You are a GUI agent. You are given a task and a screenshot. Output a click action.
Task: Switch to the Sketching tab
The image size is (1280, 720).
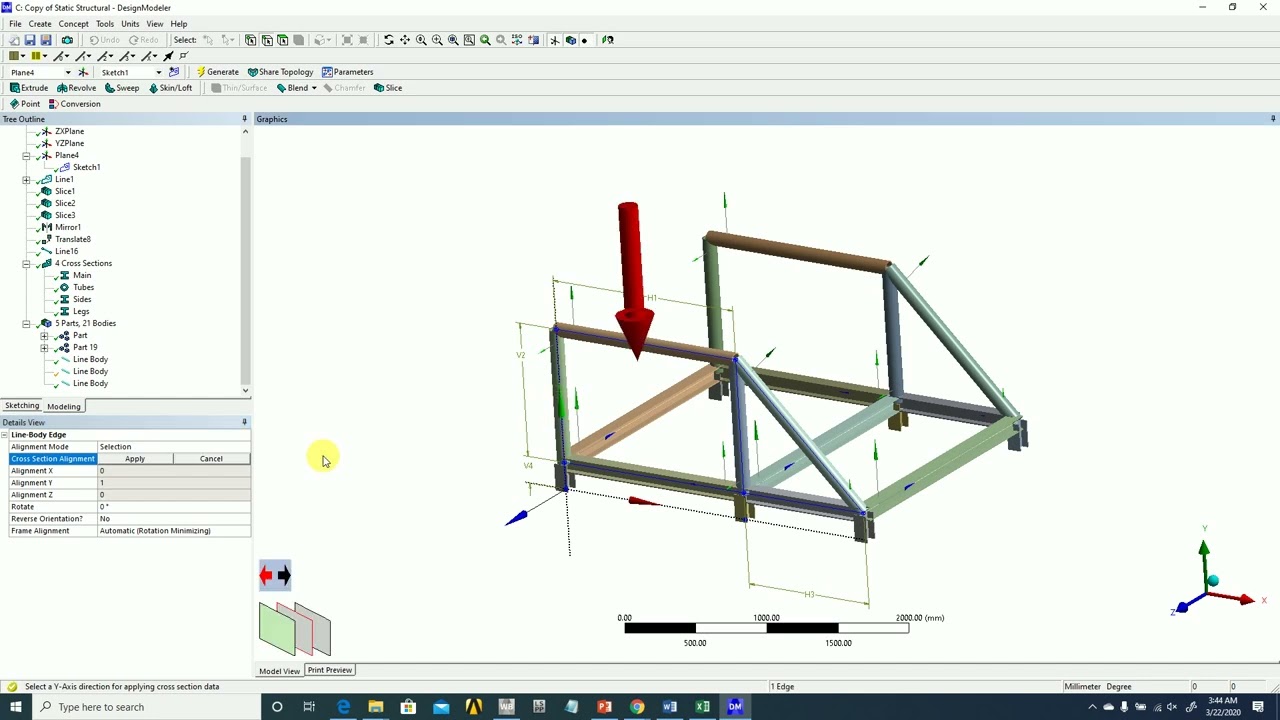pyautogui.click(x=22, y=406)
